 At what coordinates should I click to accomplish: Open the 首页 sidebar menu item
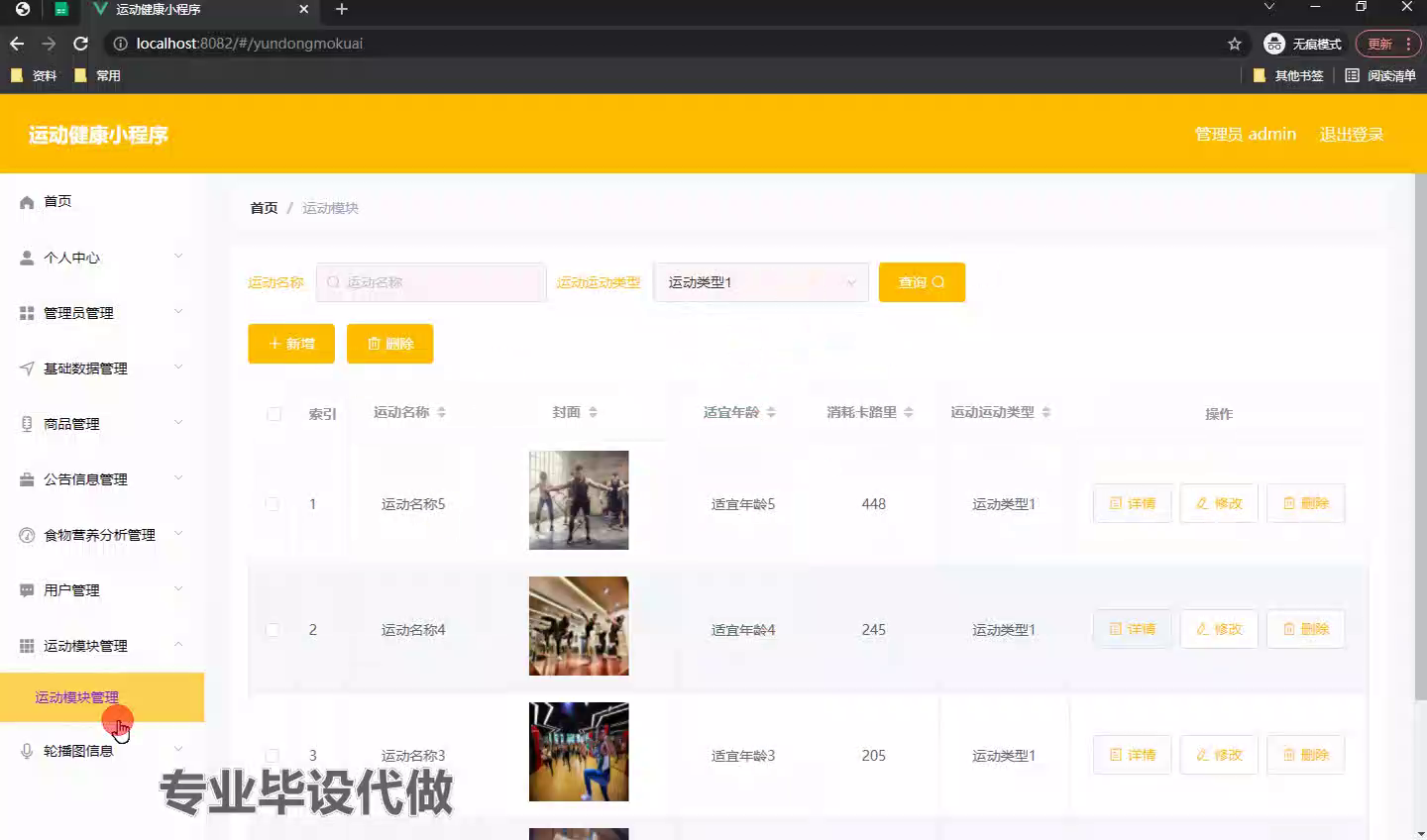pos(102,202)
